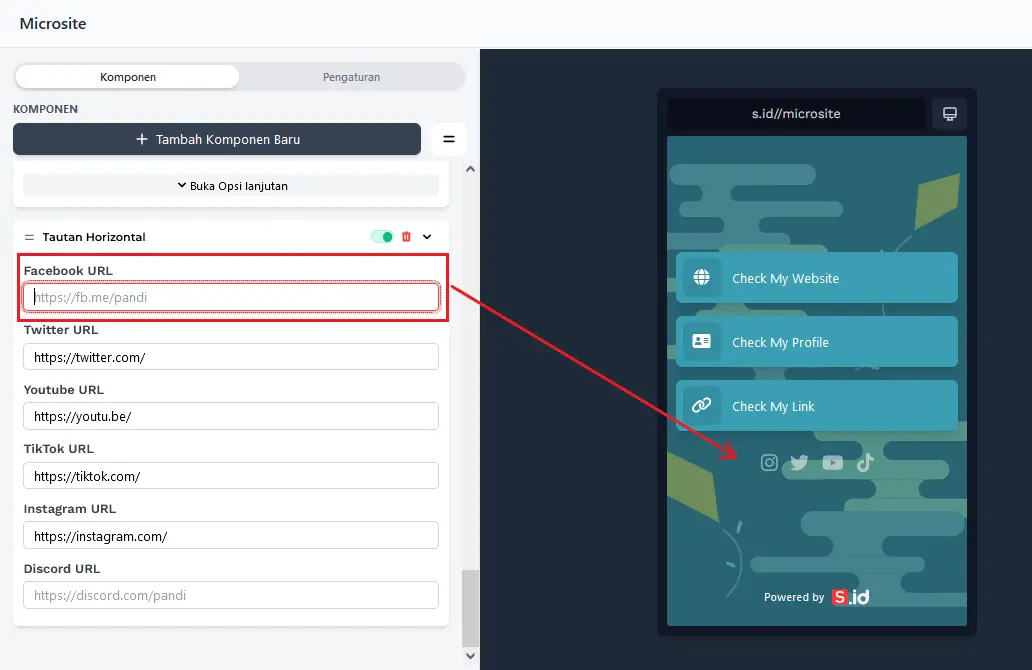Select the Komponen tab
The width and height of the screenshot is (1032, 670).
(x=128, y=77)
